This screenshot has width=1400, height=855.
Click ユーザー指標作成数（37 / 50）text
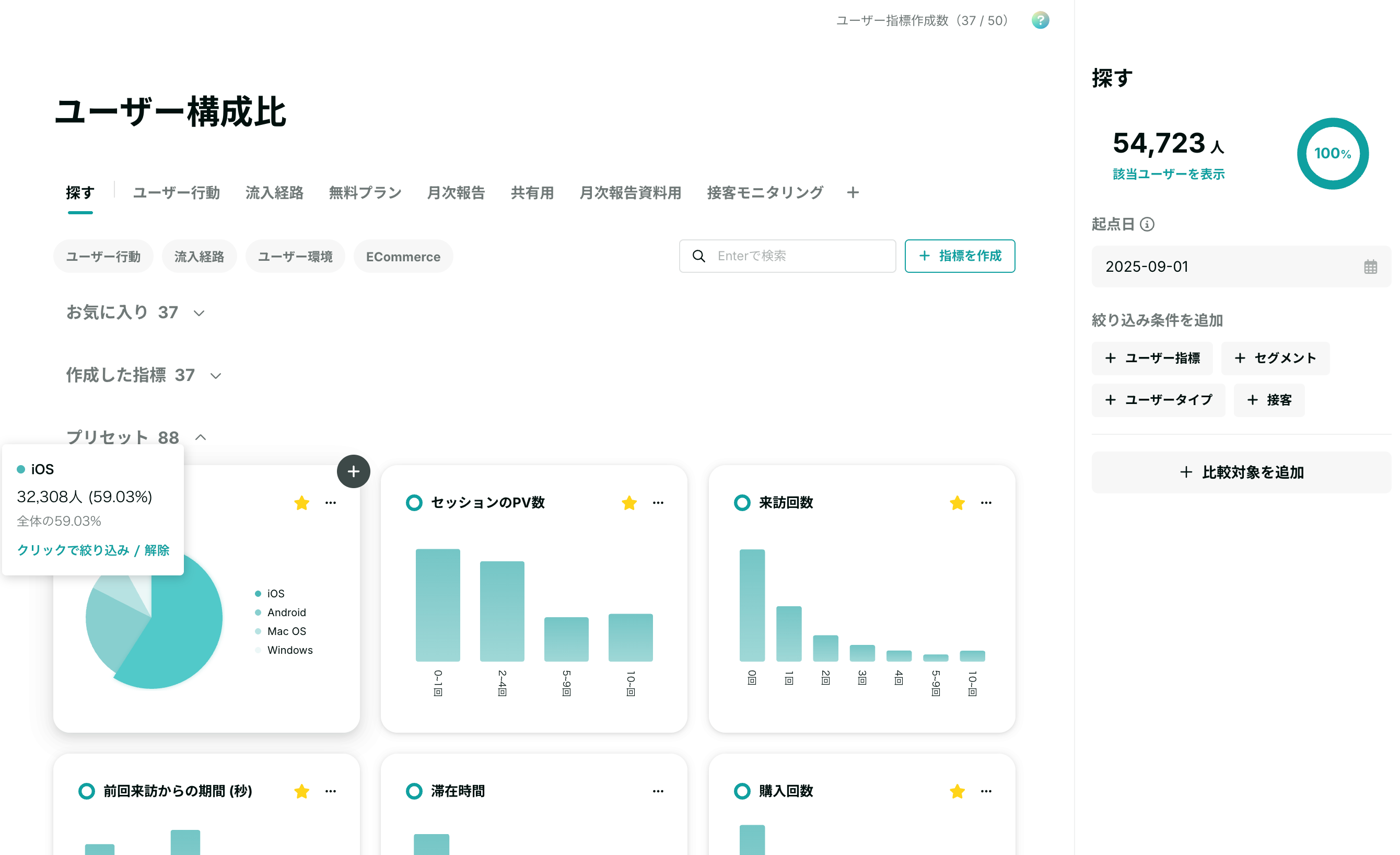point(922,21)
